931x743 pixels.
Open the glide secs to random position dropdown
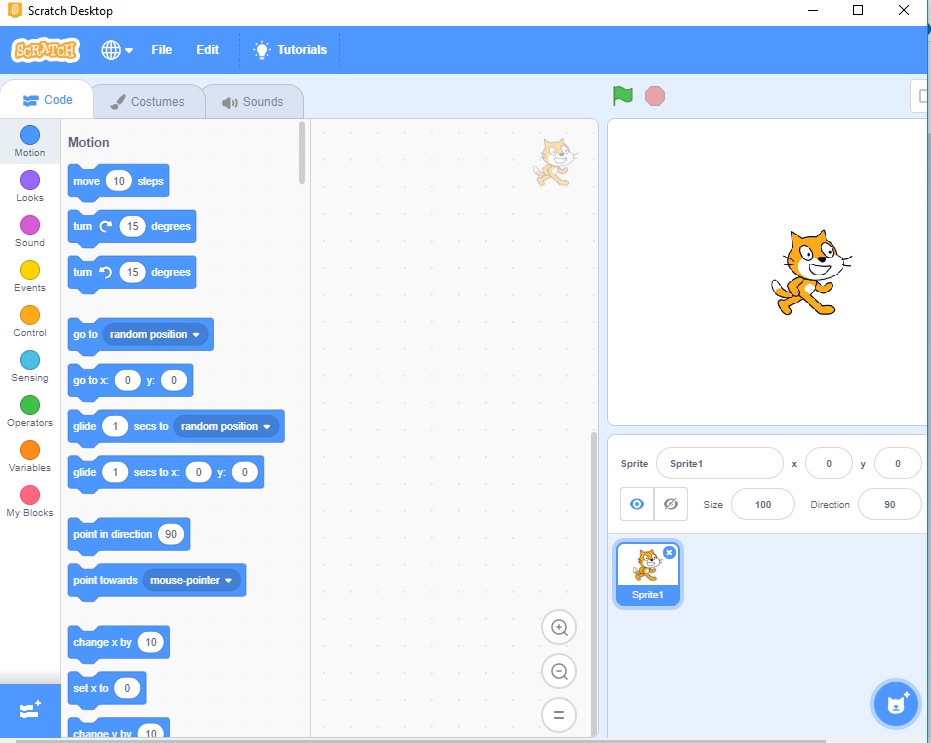pyautogui.click(x=226, y=426)
